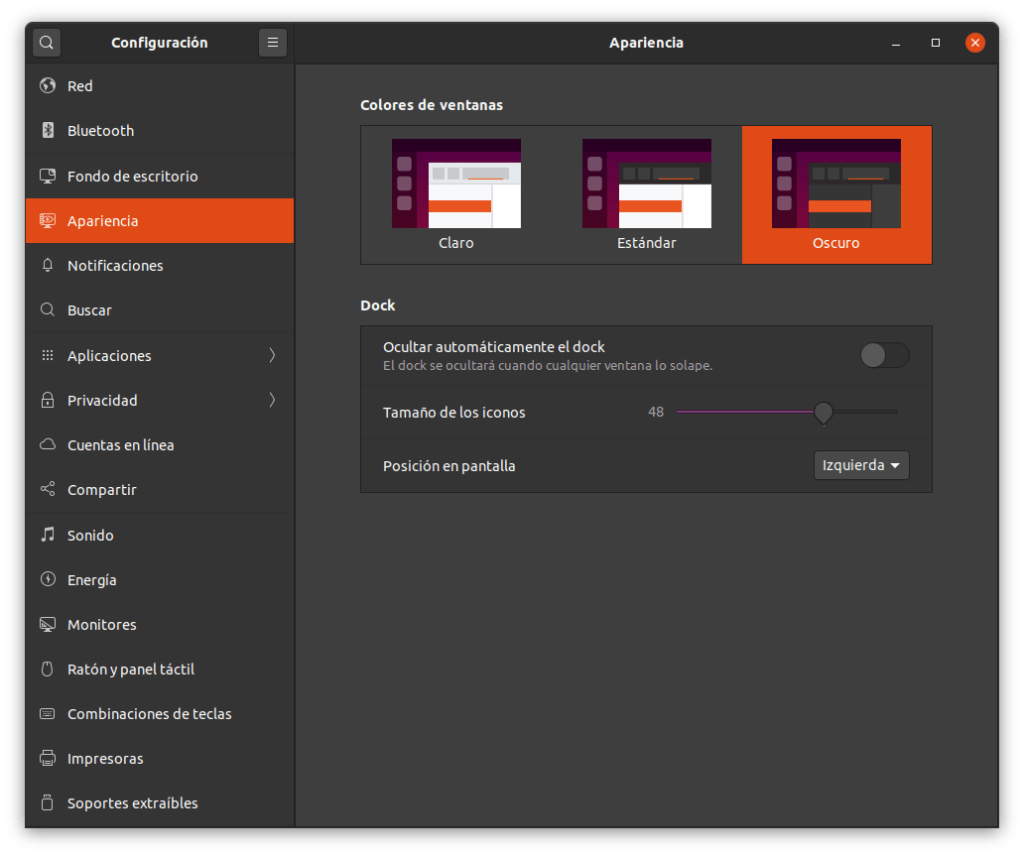Image resolution: width=1024 pixels, height=856 pixels.
Task: Open Combinaciones de teclas section
Action: (x=149, y=714)
